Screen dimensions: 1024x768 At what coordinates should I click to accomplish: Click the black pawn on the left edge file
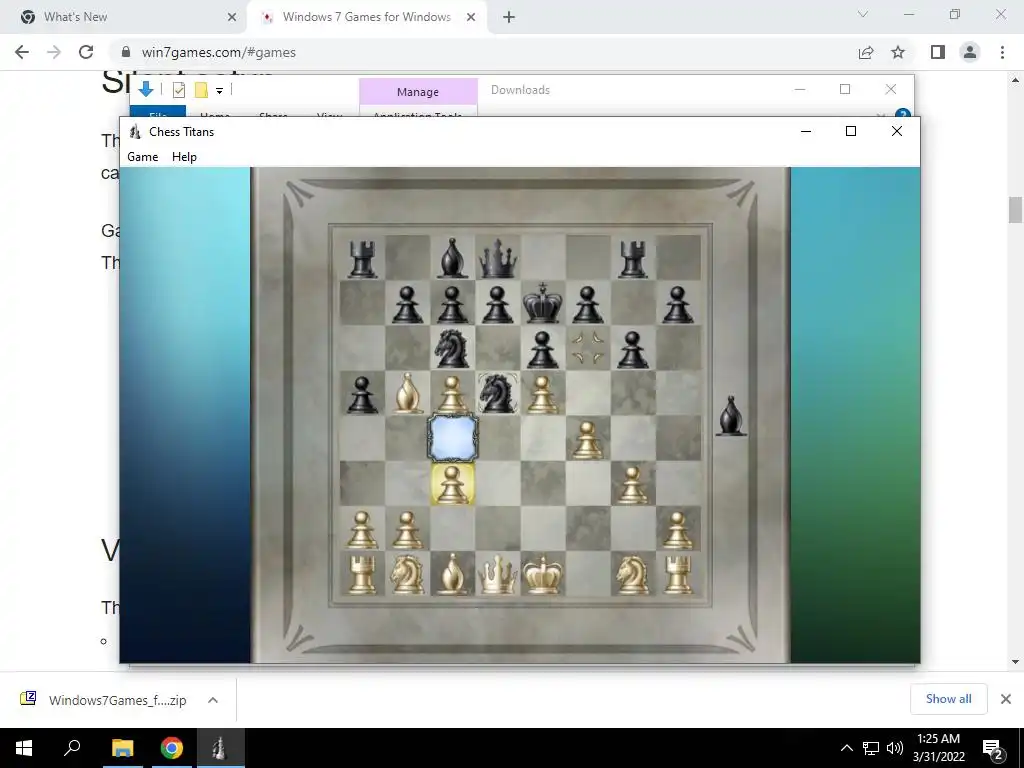[x=362, y=394]
